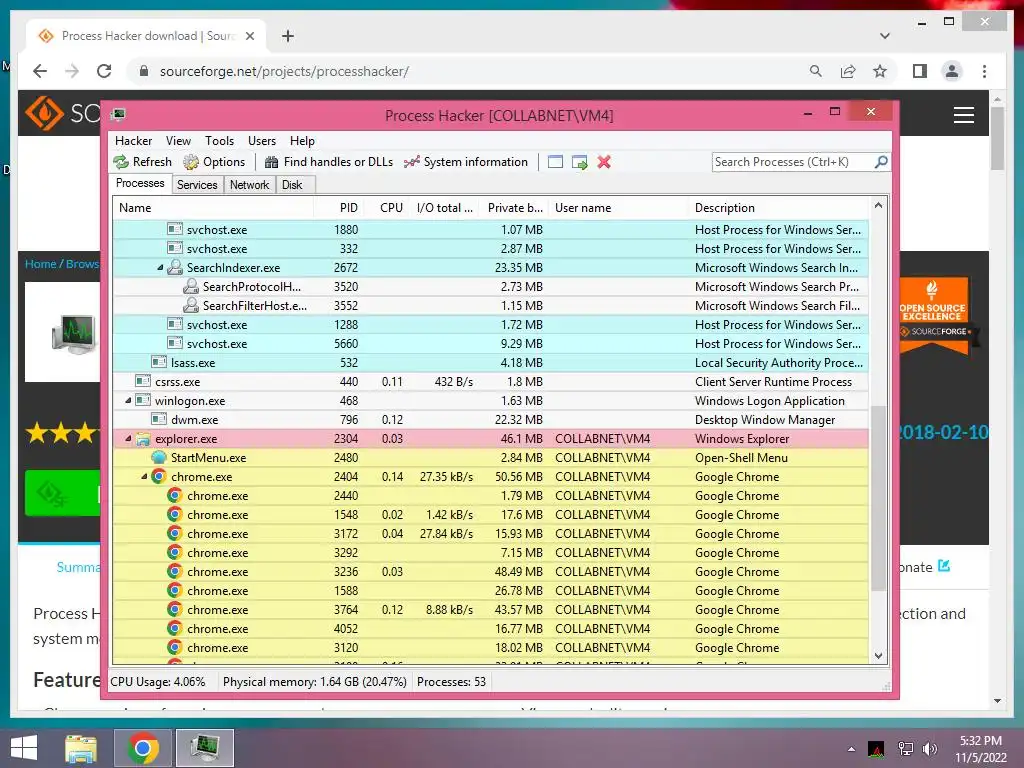Viewport: 1024px width, 768px height.
Task: Open Options via the gear icon
Action: [x=191, y=162]
